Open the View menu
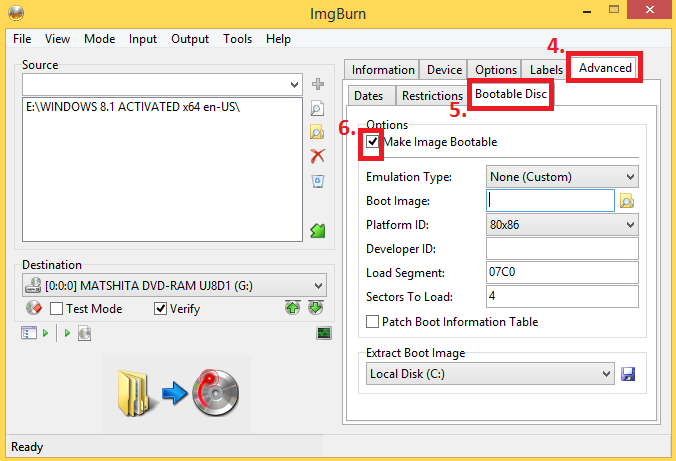 (57, 39)
